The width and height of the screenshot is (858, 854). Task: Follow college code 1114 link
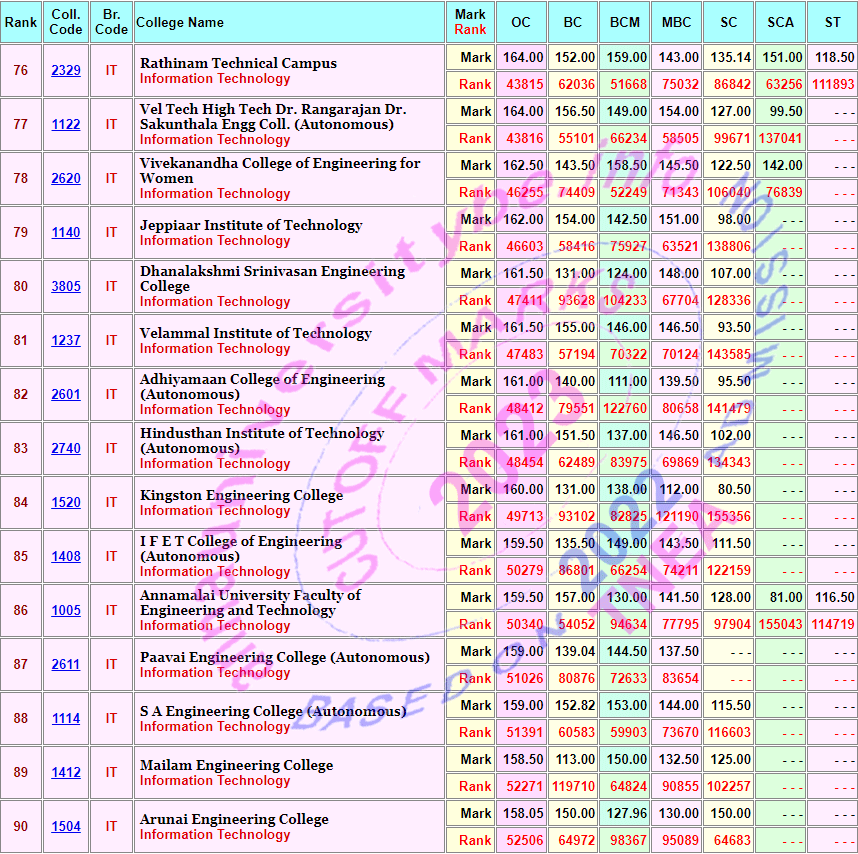coord(66,718)
